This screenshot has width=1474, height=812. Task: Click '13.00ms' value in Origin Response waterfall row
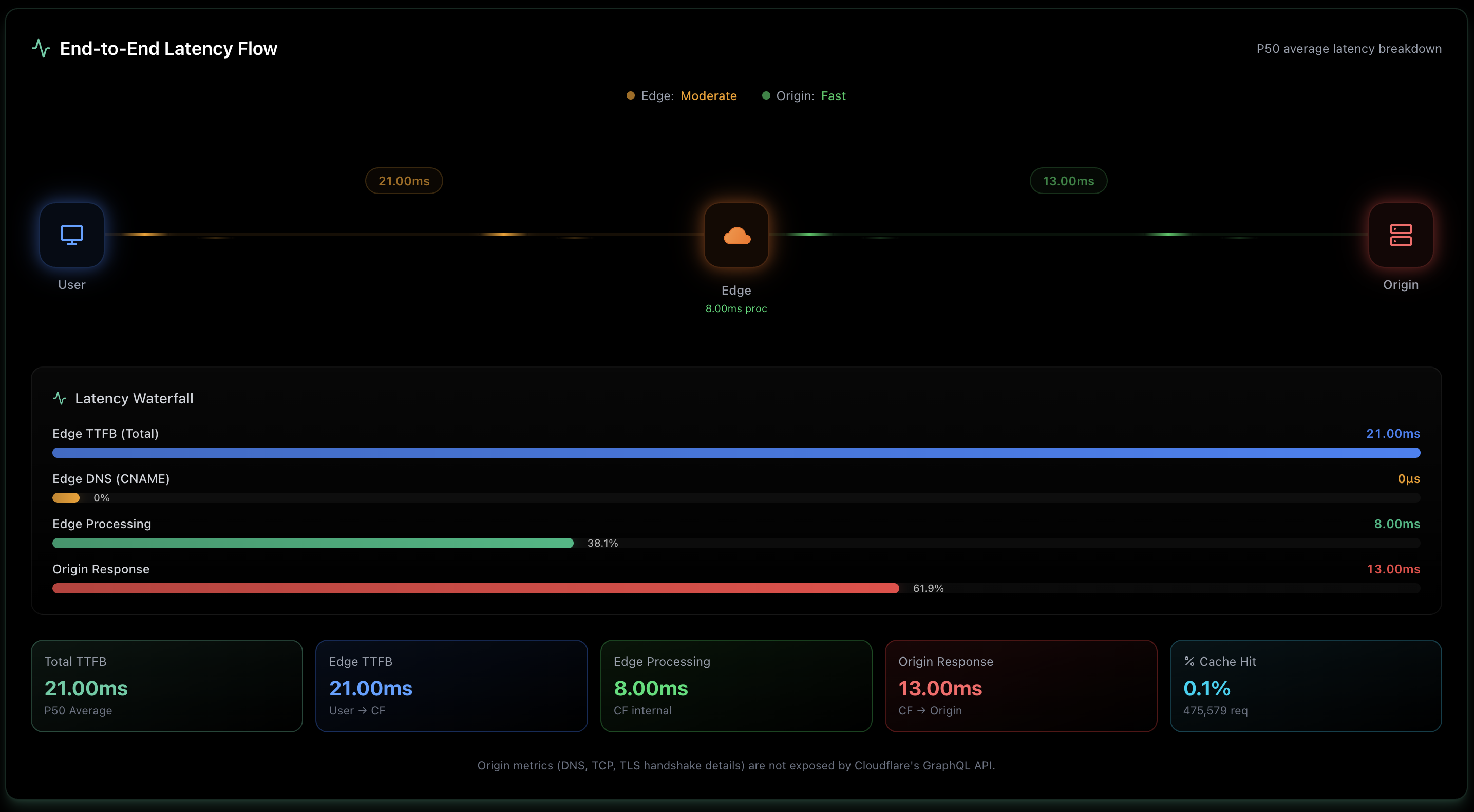click(1393, 569)
